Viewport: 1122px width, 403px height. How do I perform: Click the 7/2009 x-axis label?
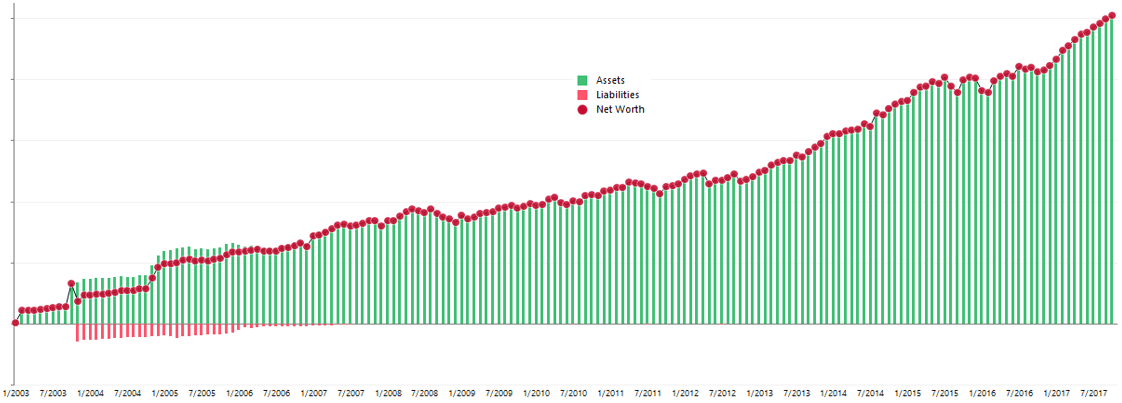[x=499, y=394]
